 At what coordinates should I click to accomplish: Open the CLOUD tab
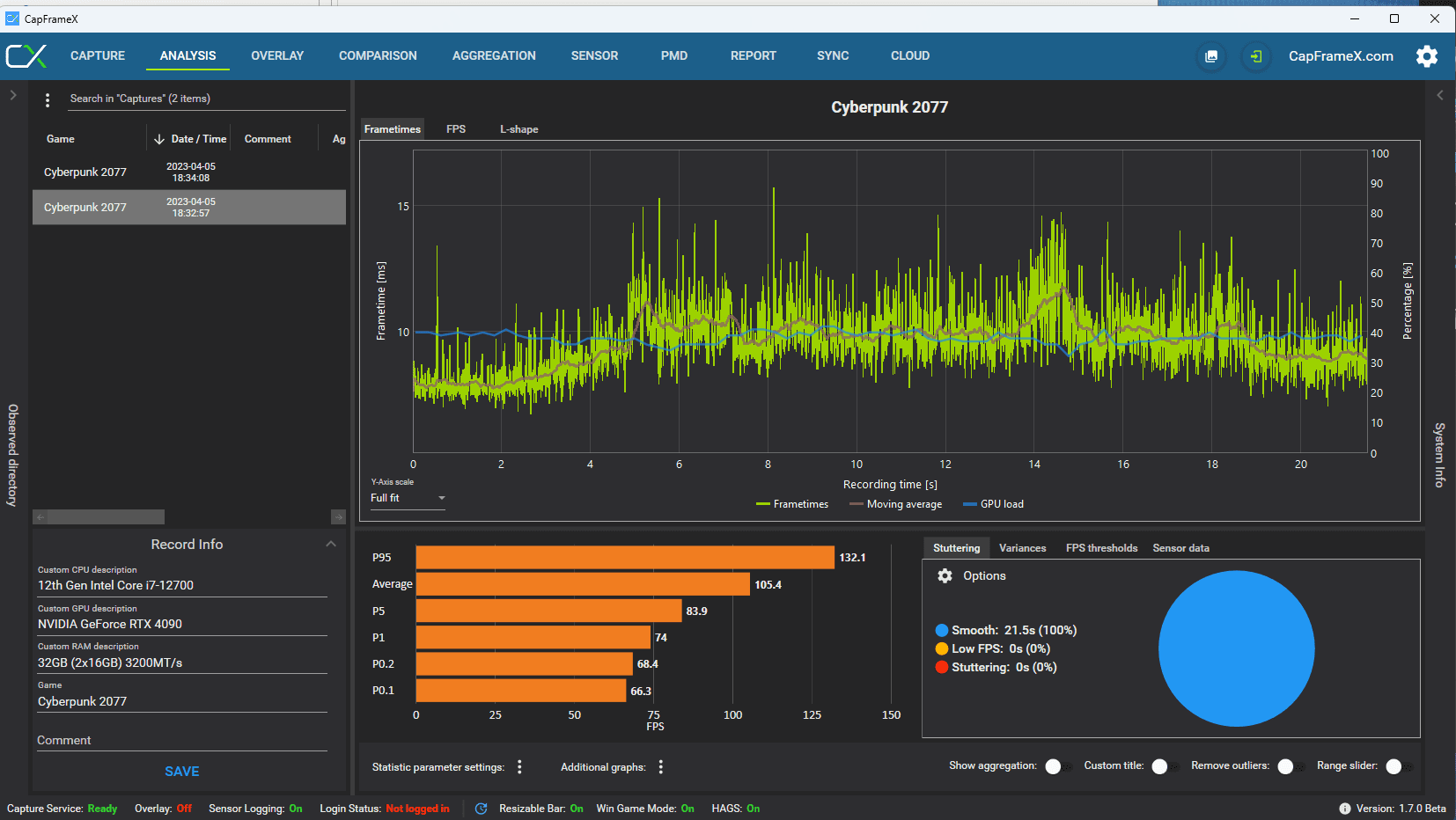tap(910, 55)
